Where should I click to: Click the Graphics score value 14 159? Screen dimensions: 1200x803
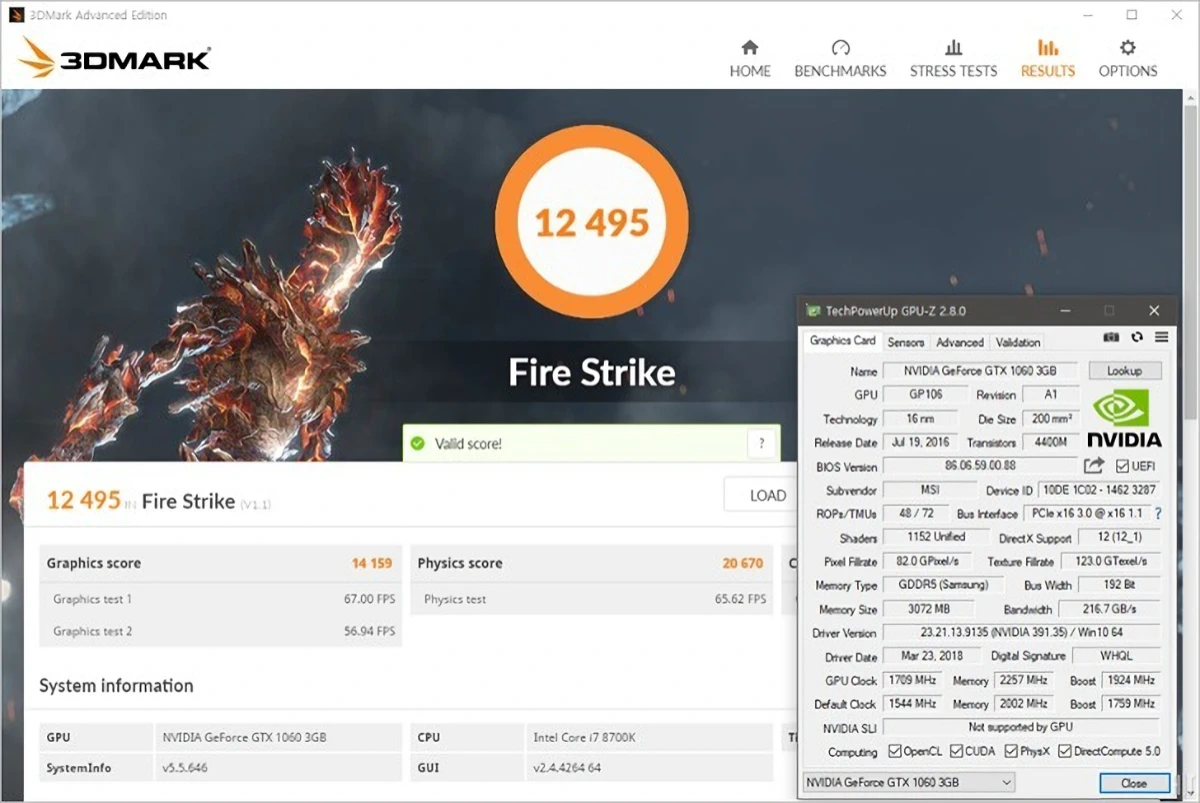click(x=372, y=563)
